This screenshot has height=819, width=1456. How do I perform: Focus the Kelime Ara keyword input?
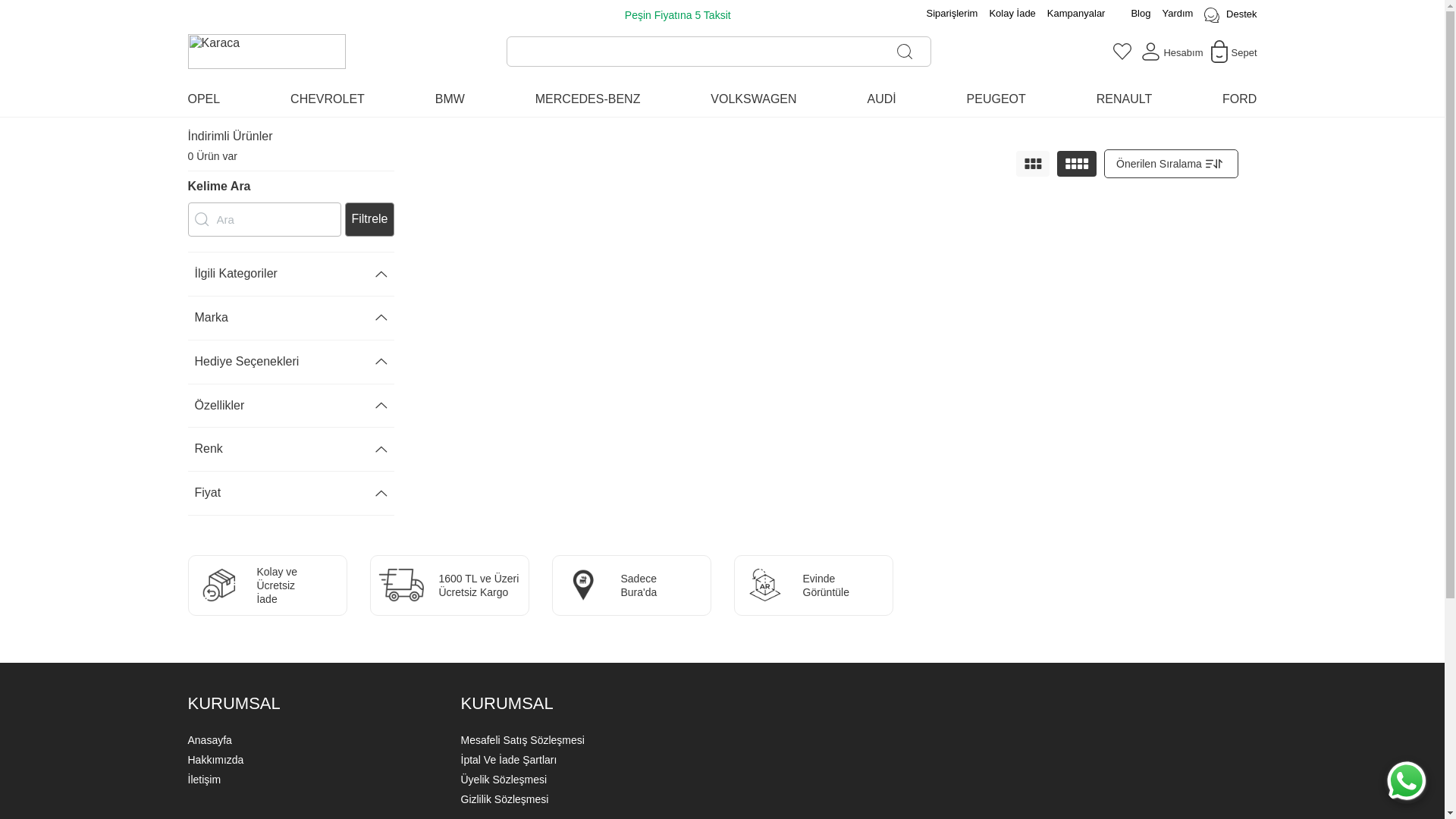click(265, 219)
